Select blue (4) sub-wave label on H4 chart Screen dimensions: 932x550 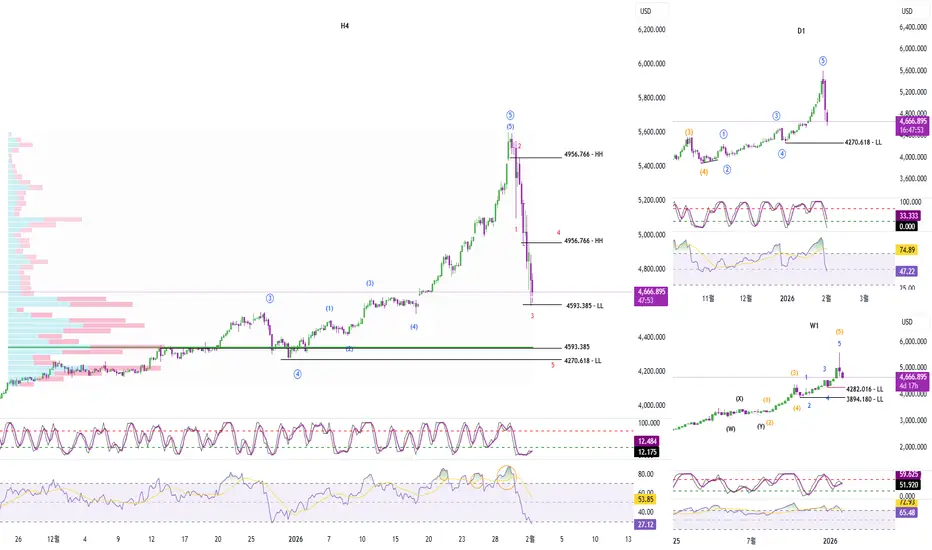[x=414, y=327]
